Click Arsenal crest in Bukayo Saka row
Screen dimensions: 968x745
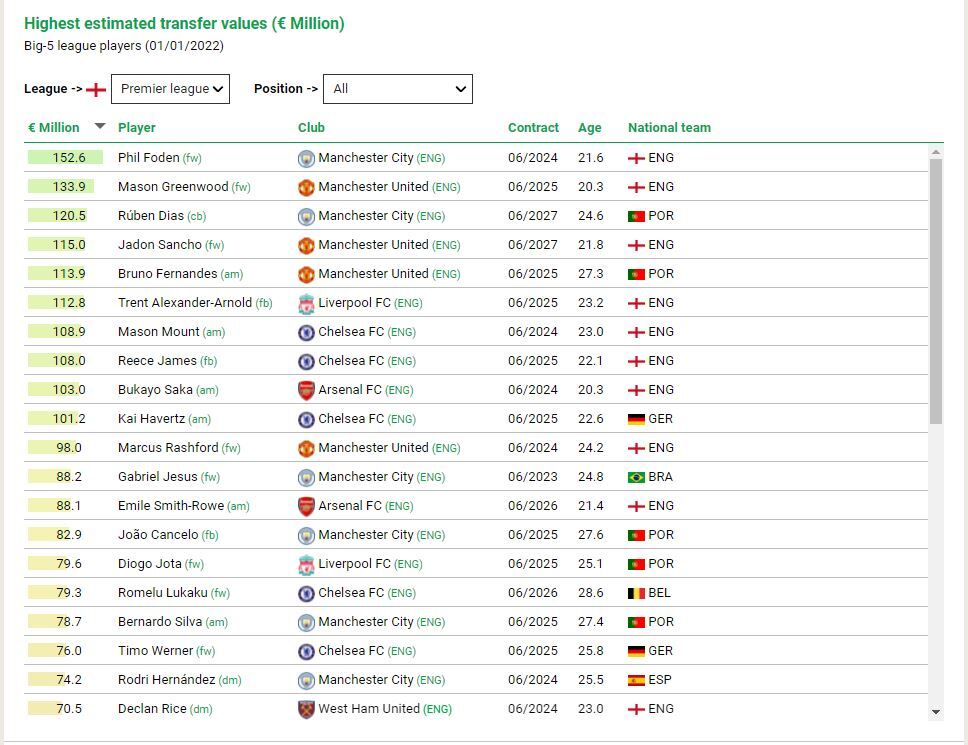pos(306,390)
